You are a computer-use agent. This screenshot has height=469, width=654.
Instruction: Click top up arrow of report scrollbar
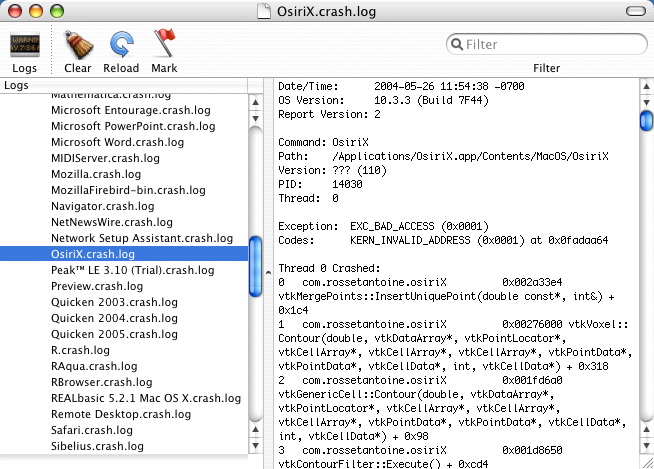[646, 86]
